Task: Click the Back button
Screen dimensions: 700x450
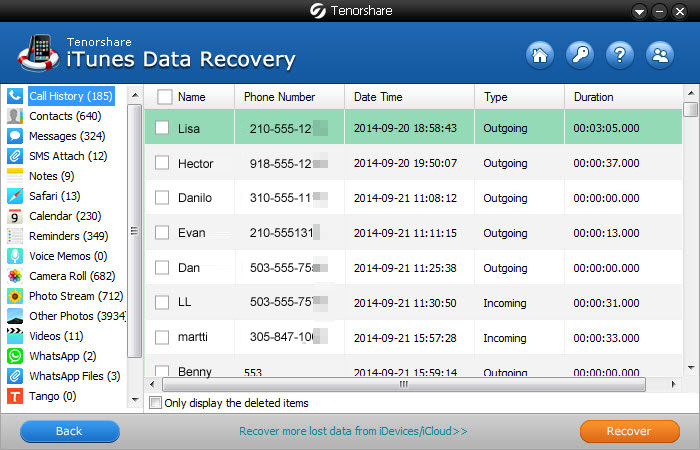Action: pos(70,431)
